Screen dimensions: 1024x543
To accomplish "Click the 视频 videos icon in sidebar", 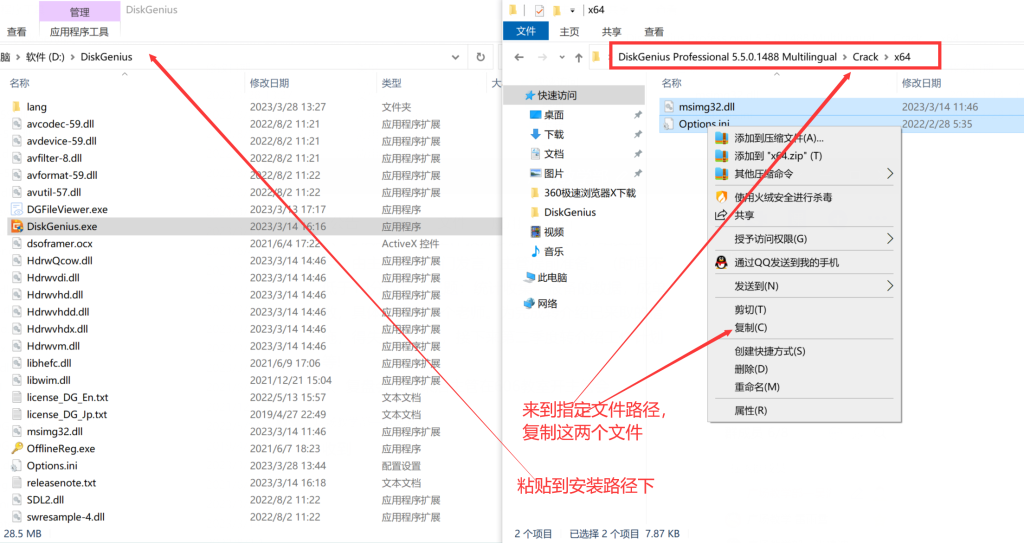I will (x=536, y=231).
